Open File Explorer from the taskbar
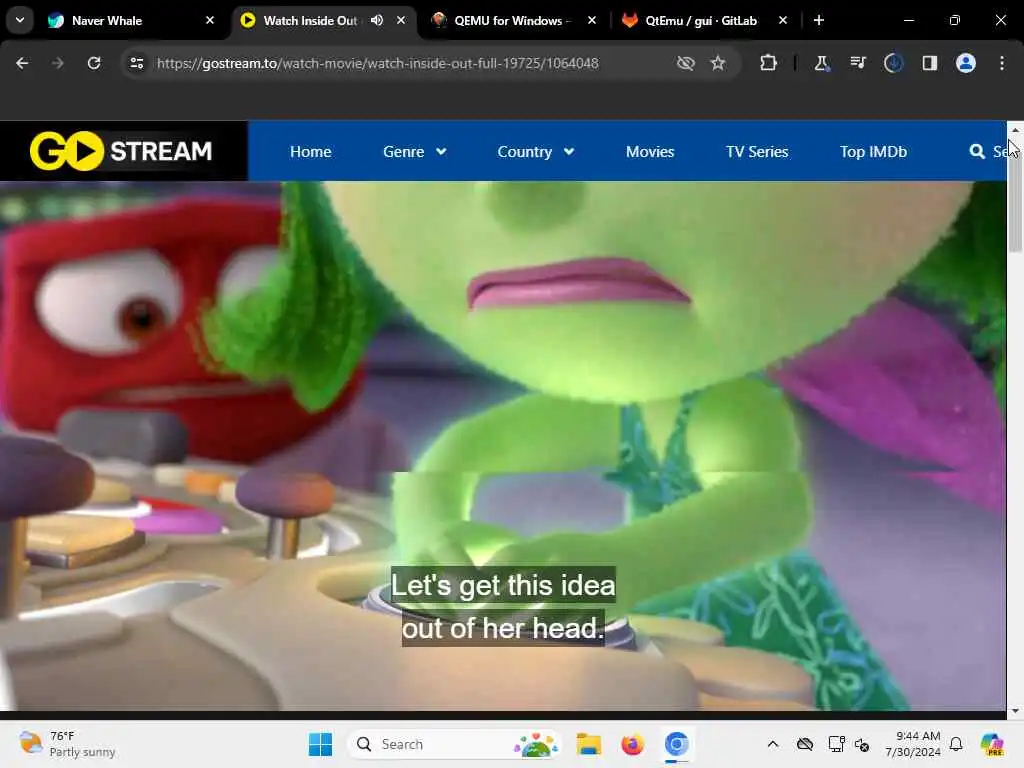The width and height of the screenshot is (1024, 768). [x=588, y=744]
